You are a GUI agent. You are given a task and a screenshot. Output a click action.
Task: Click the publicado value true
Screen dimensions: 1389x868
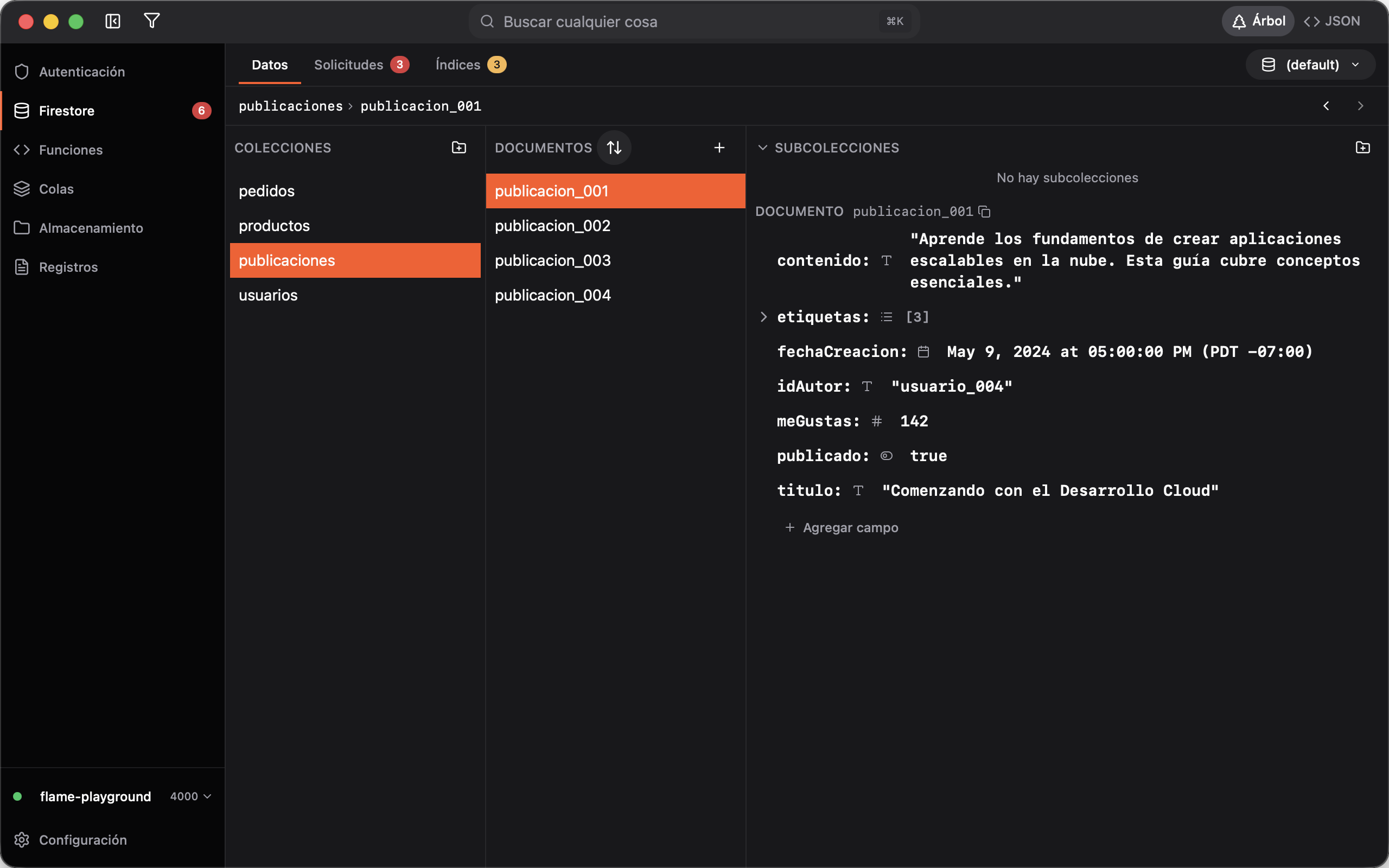point(929,456)
